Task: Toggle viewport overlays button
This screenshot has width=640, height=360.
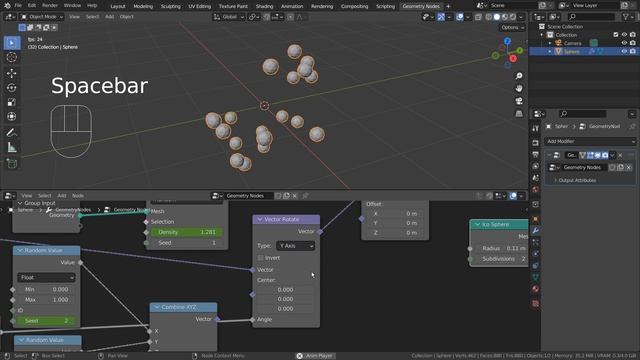Action: click(x=460, y=17)
